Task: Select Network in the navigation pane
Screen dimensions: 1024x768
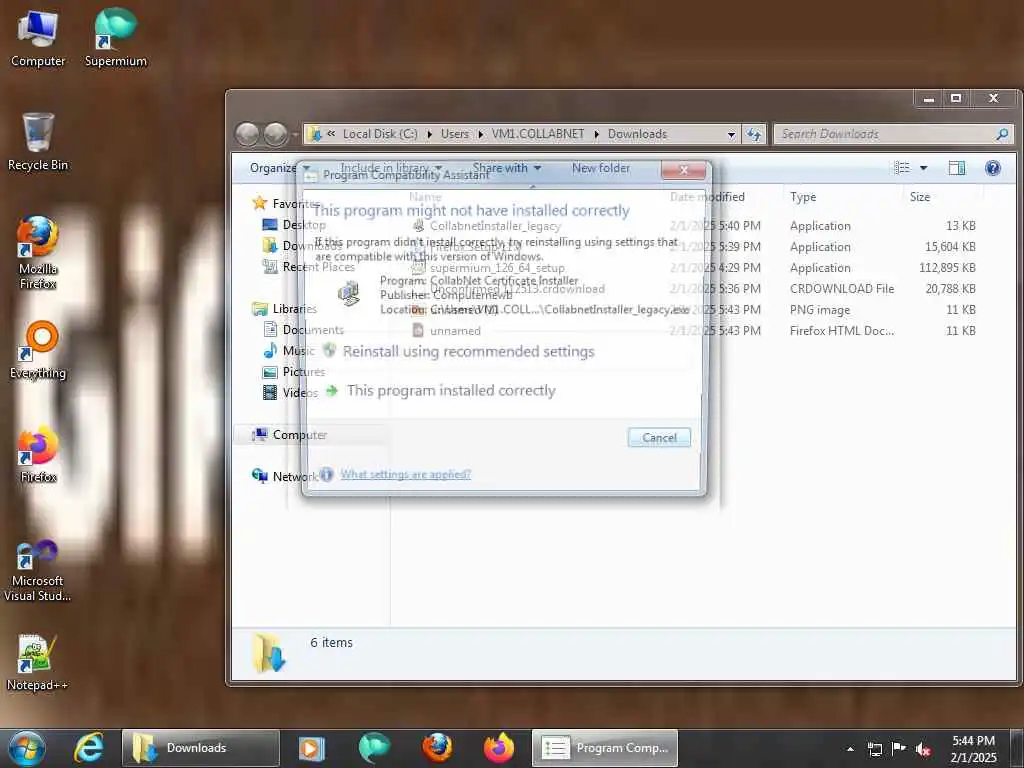Action: 285,476
